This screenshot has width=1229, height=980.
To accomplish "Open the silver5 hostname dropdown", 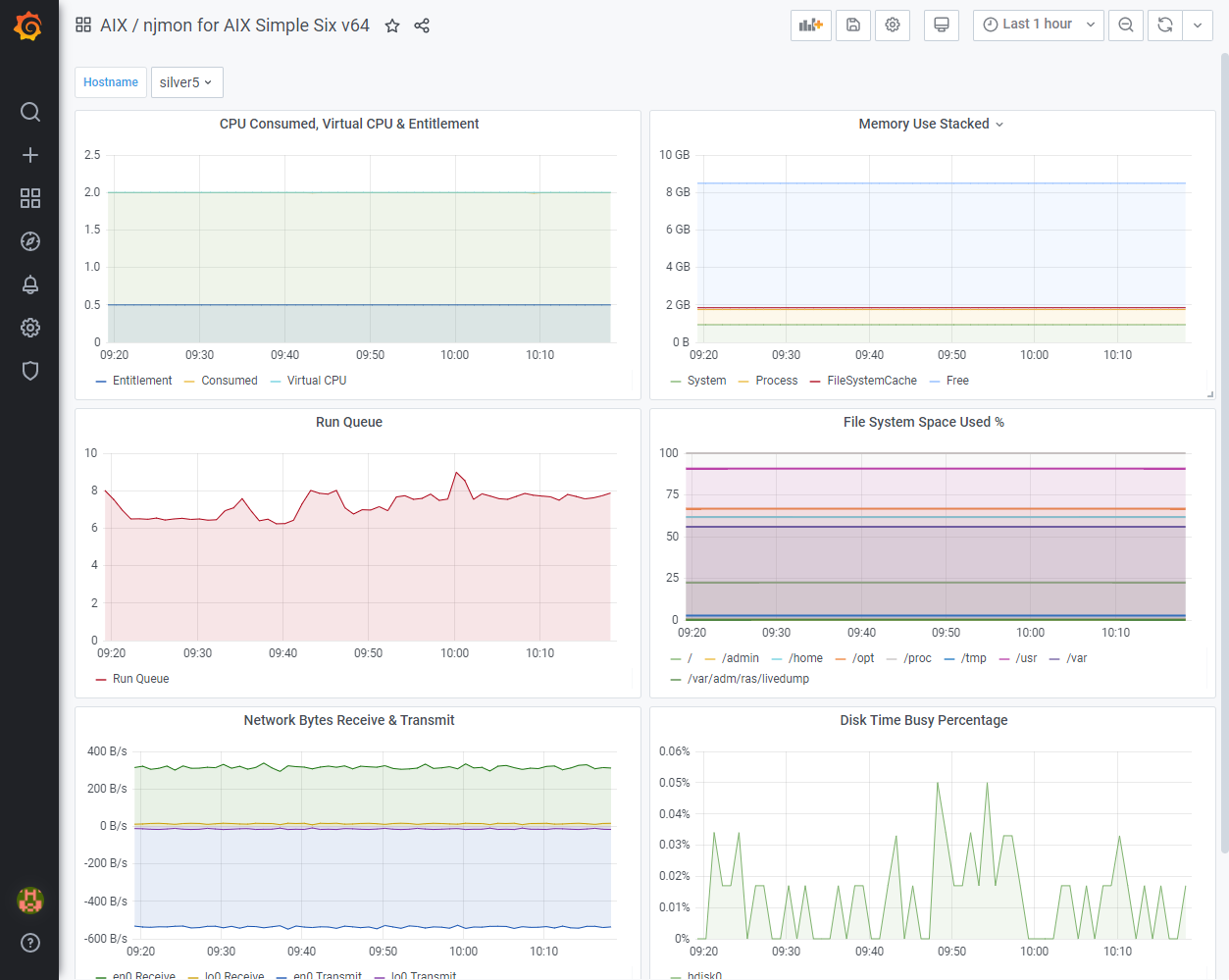I will (186, 82).
